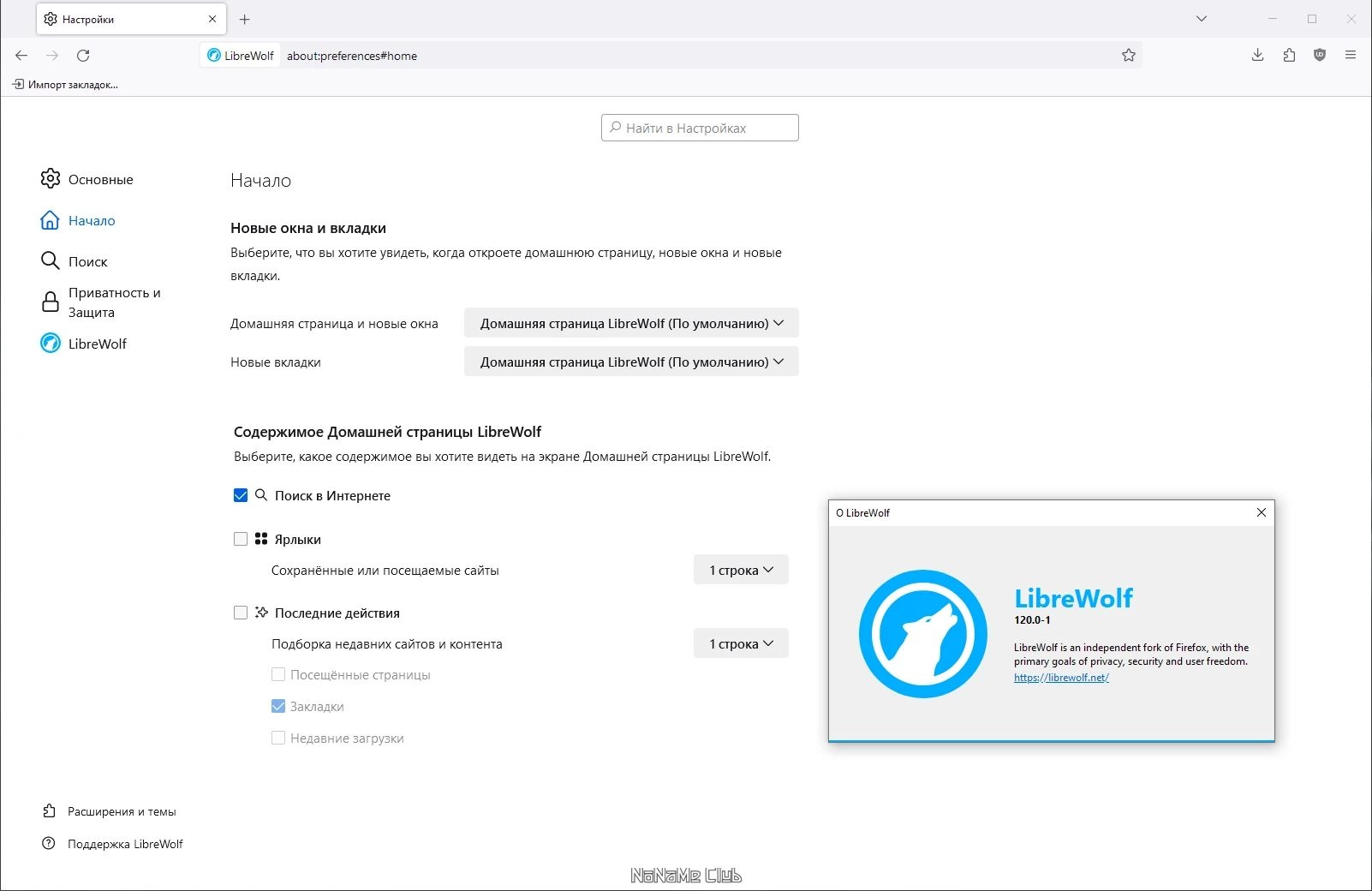This screenshot has height=891, width=1372.
Task: Expand the Последние действия row count dropdown
Action: (x=741, y=643)
